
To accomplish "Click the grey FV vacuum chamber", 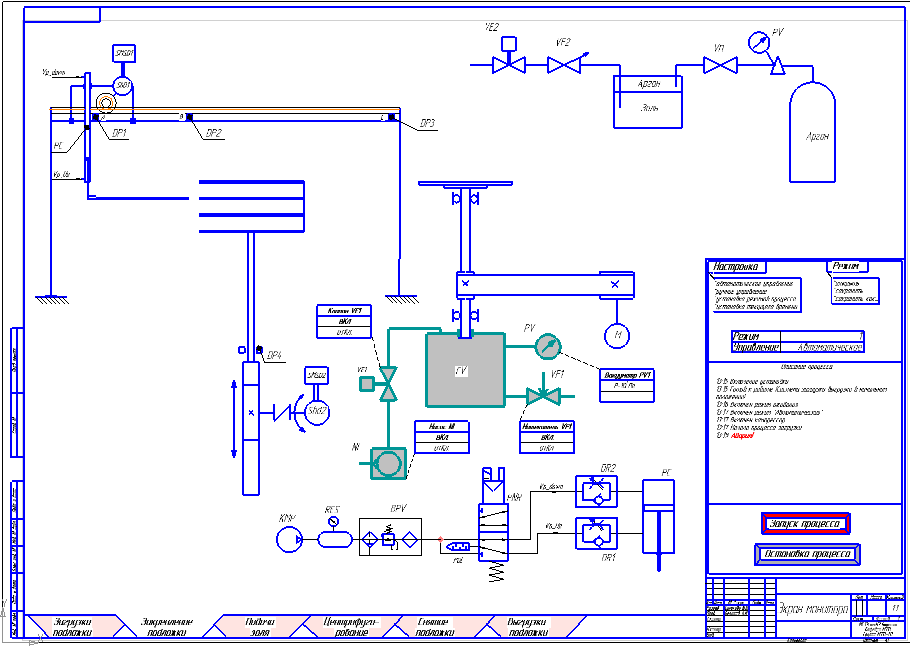I will pyautogui.click(x=465, y=370).
